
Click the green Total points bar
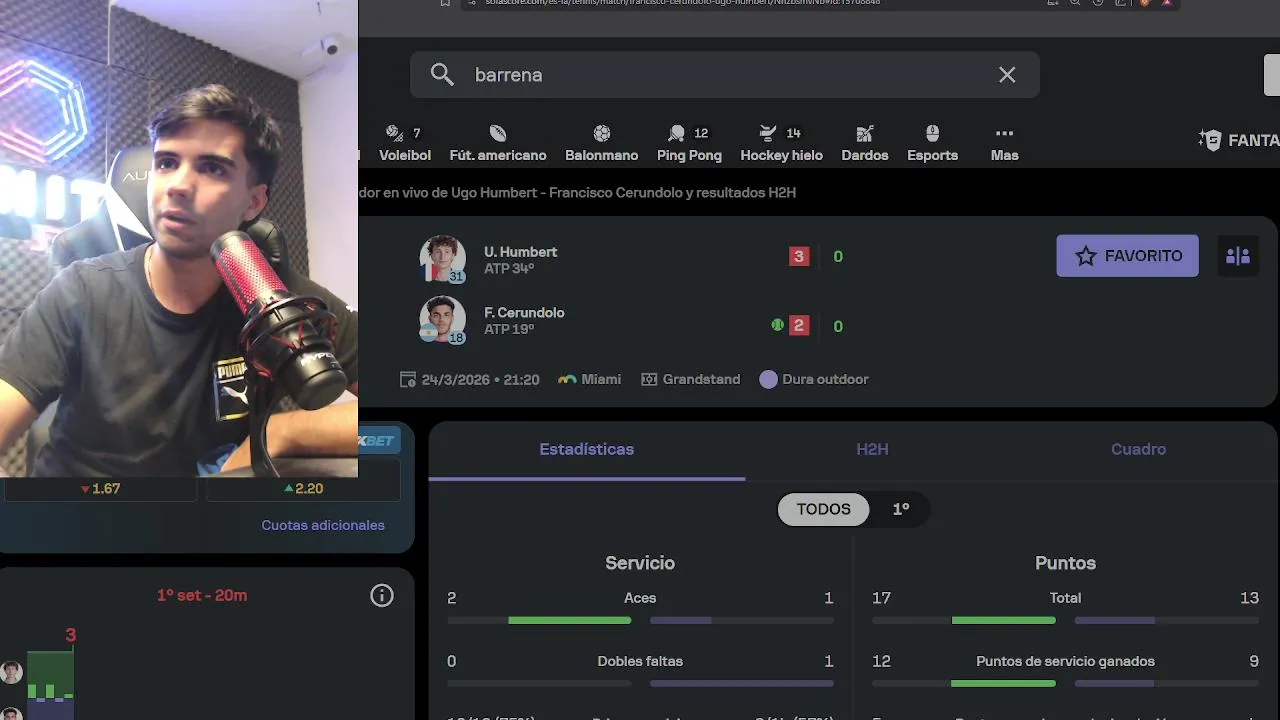(1003, 620)
